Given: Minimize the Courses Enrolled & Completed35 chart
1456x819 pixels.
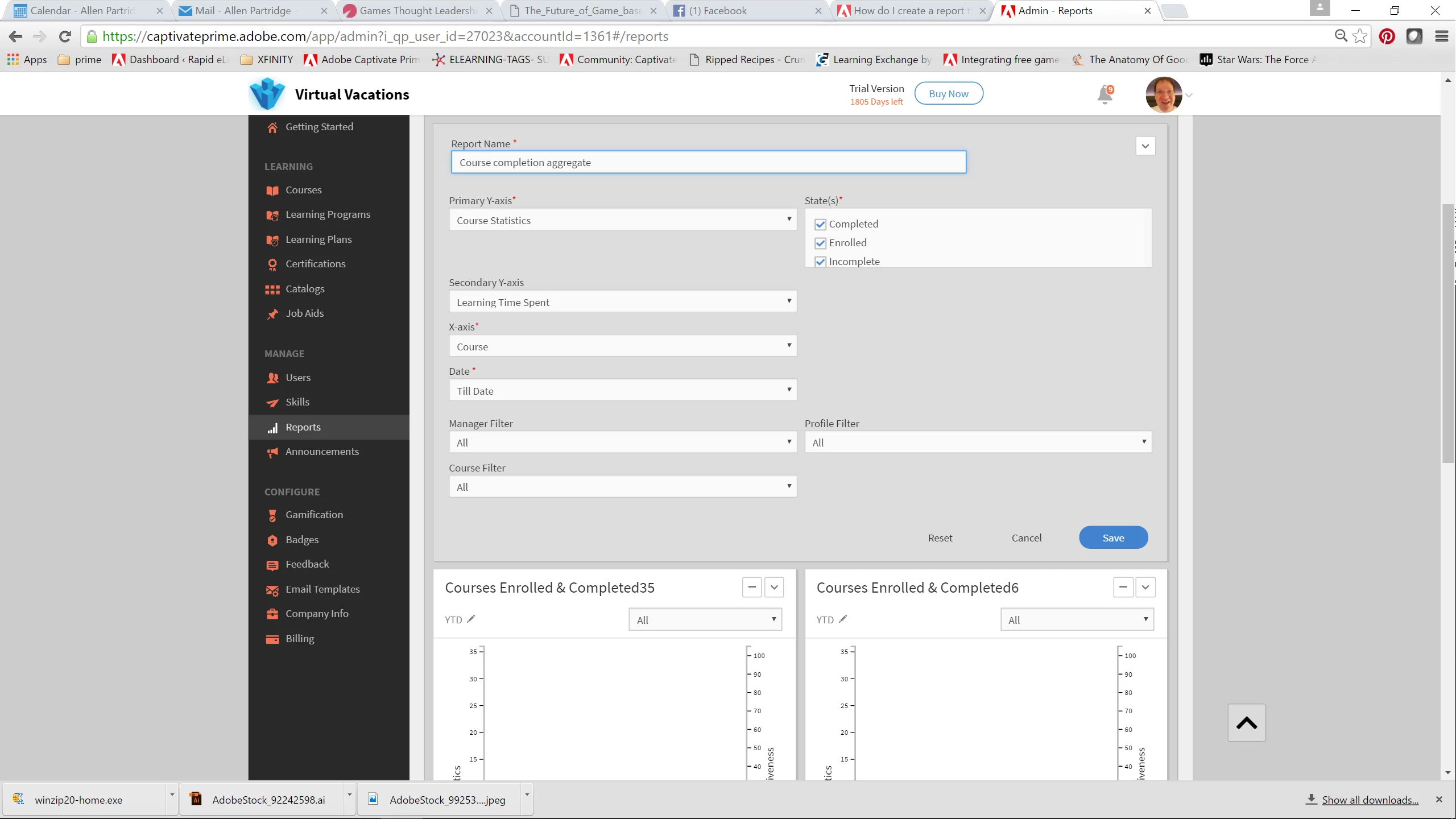Looking at the screenshot, I should [751, 587].
